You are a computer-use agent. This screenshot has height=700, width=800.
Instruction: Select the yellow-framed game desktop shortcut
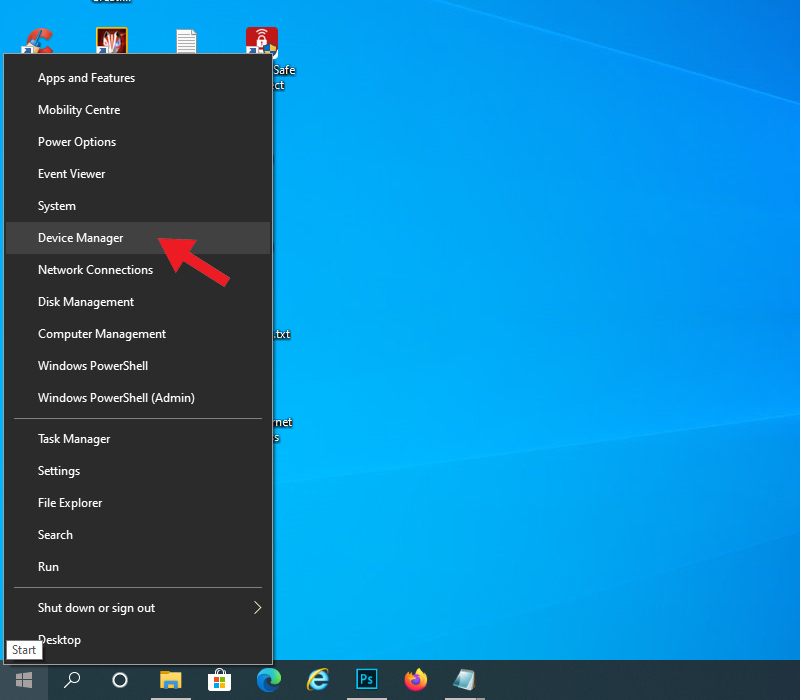(x=112, y=40)
